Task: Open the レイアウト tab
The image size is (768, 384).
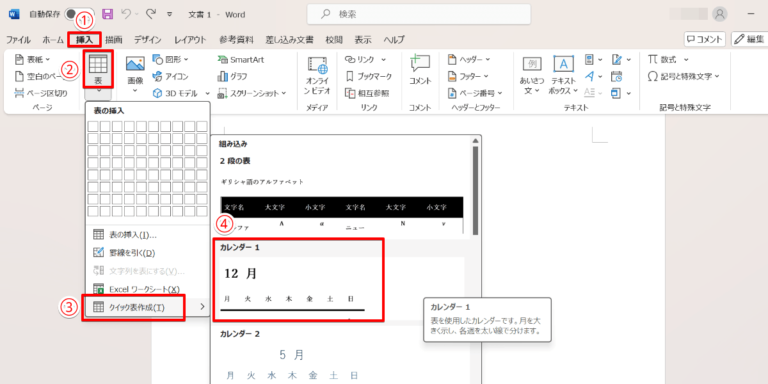Action: point(191,40)
